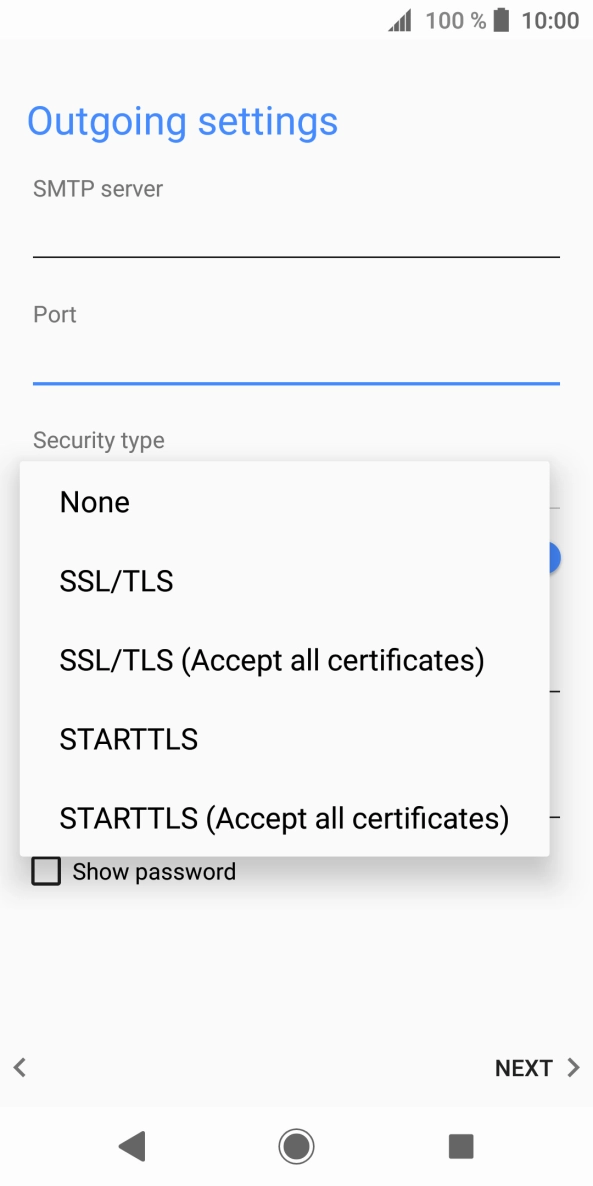593x1186 pixels.
Task: Select None as the security type
Action: click(x=94, y=502)
